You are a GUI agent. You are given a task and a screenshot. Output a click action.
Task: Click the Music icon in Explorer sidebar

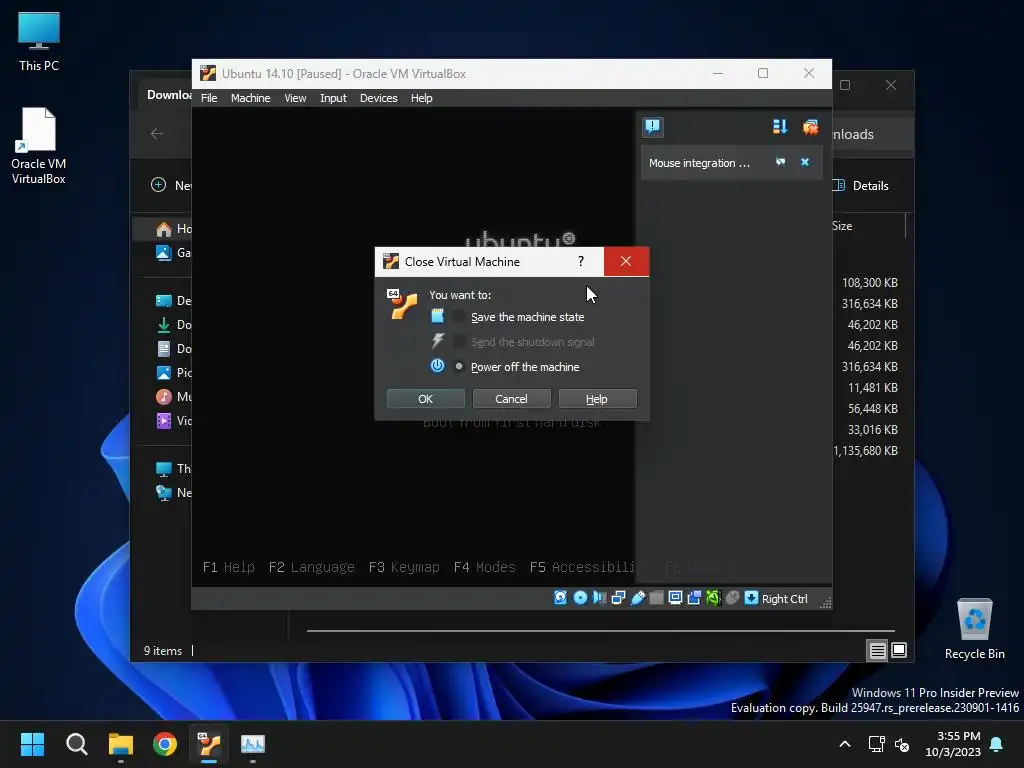[x=164, y=396]
